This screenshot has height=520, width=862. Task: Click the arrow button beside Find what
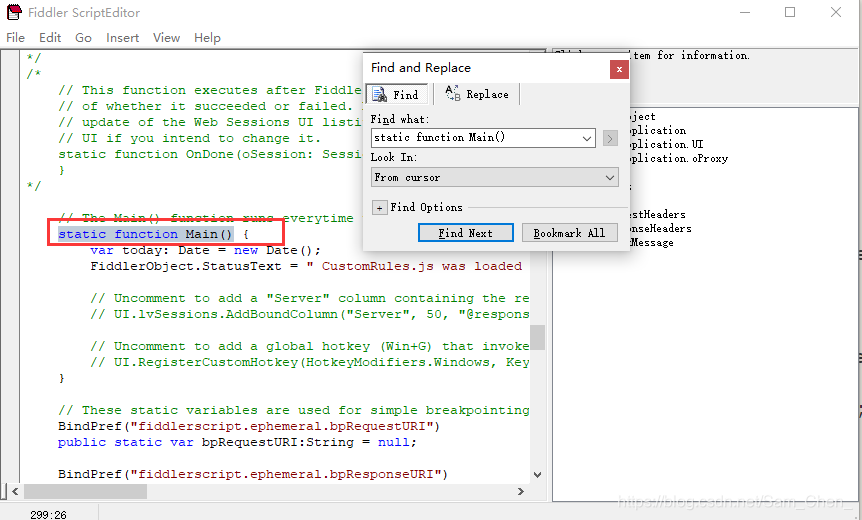coord(610,138)
